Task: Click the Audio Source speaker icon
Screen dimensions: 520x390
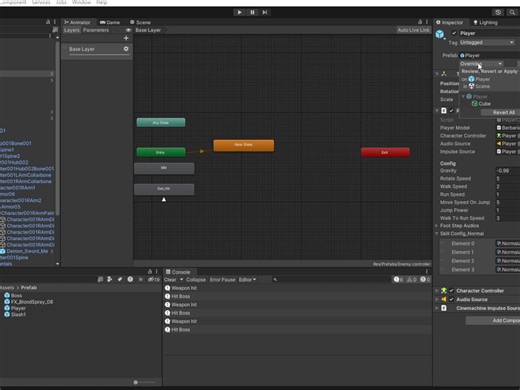Action: tap(444, 299)
